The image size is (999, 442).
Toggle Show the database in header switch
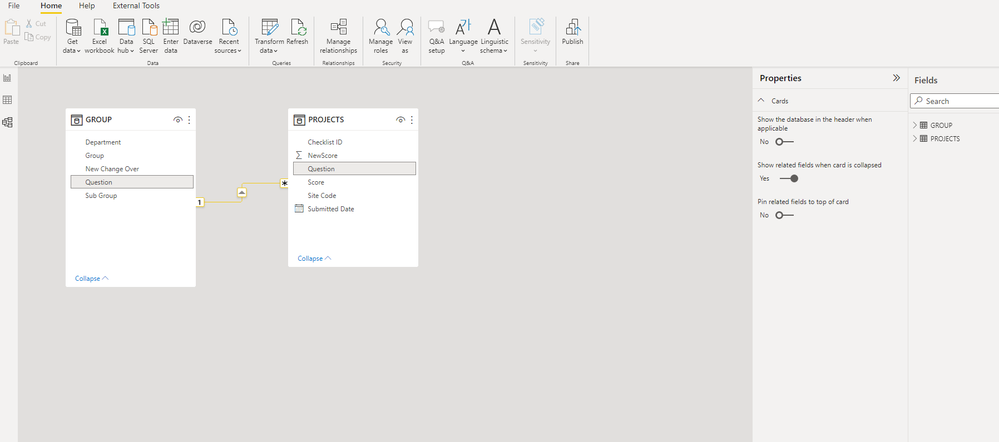pyautogui.click(x=784, y=142)
